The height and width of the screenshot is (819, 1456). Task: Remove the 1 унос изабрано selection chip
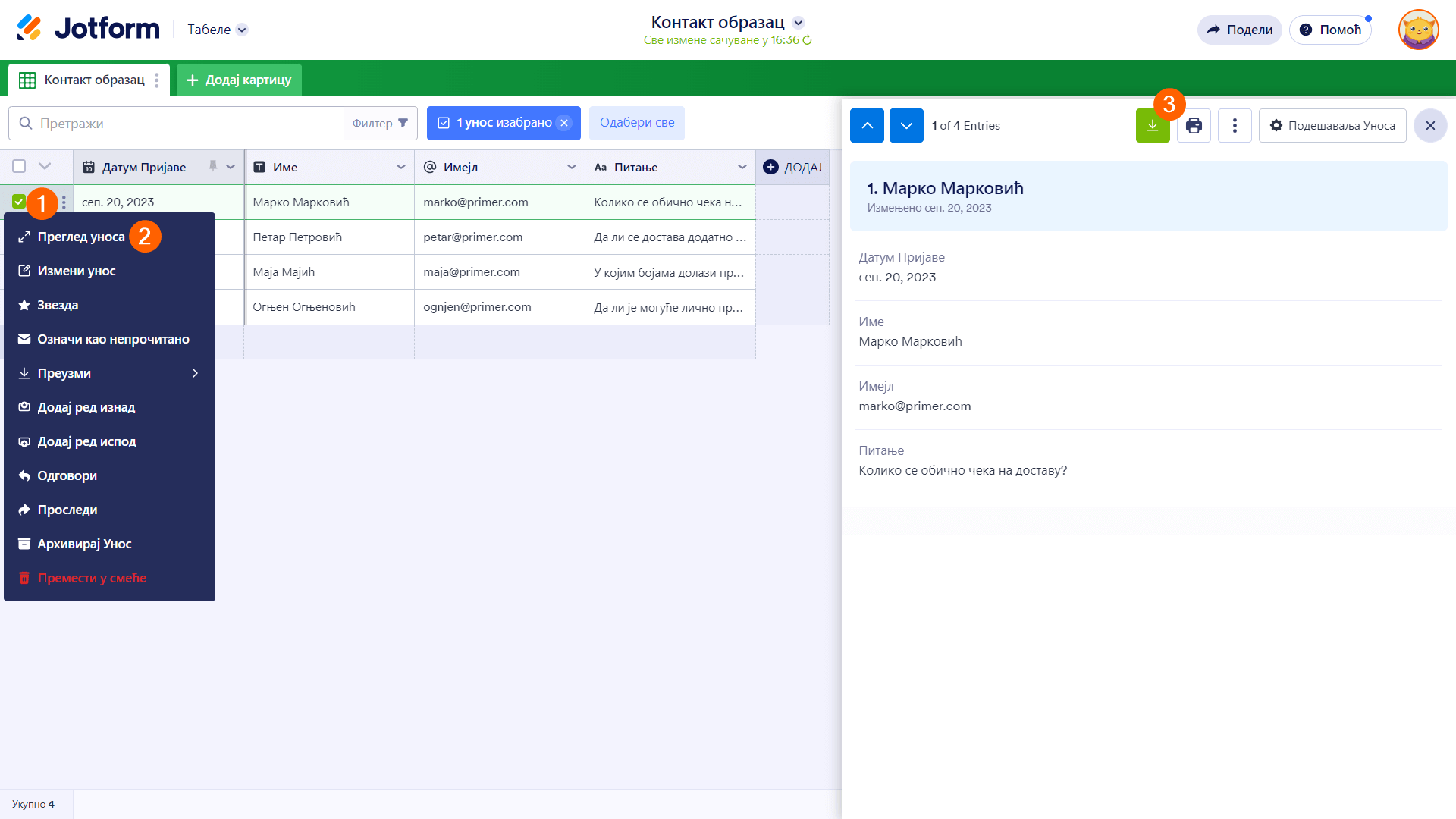pyautogui.click(x=564, y=123)
